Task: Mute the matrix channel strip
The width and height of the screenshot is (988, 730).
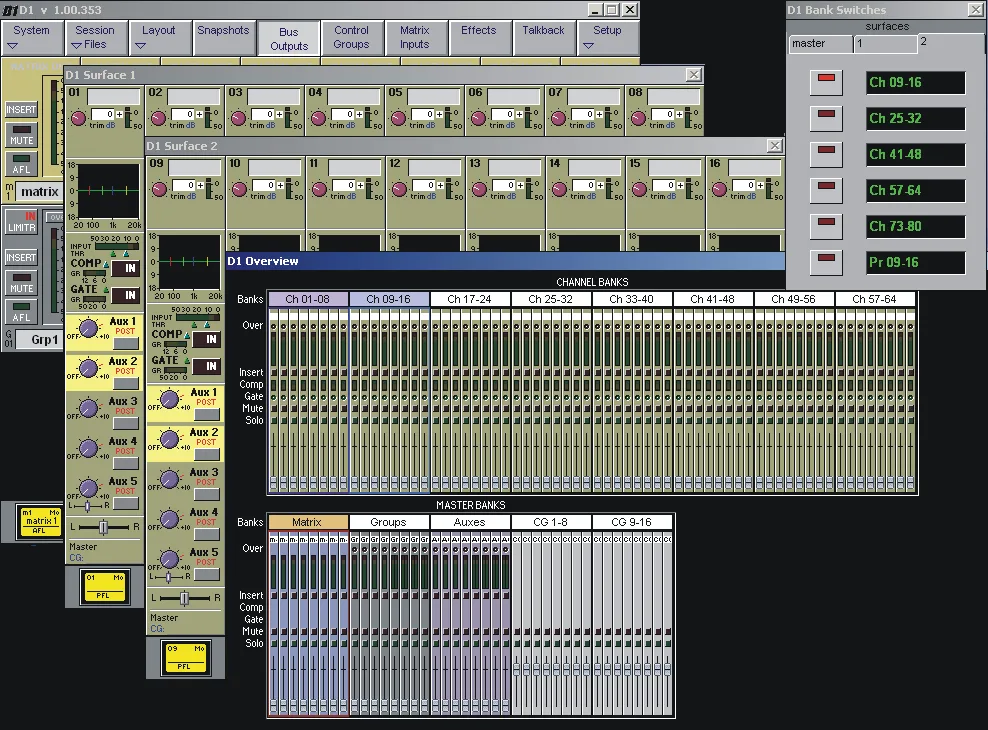Action: pos(21,135)
